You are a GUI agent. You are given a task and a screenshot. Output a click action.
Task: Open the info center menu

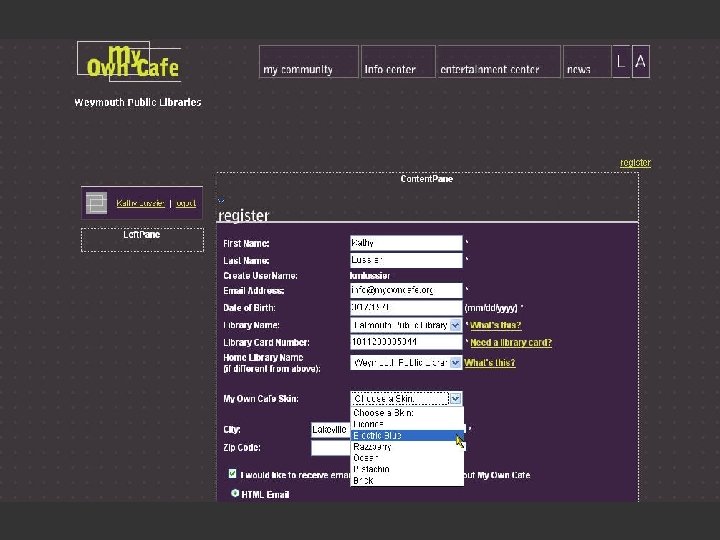pos(398,62)
